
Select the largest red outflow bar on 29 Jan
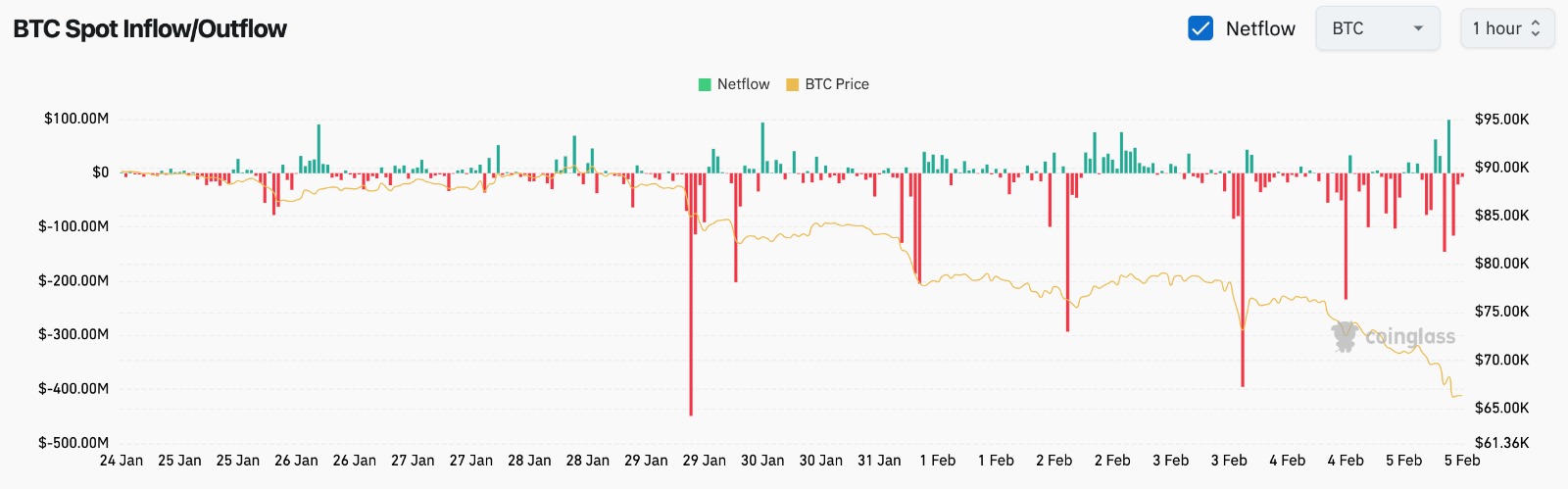[691, 294]
